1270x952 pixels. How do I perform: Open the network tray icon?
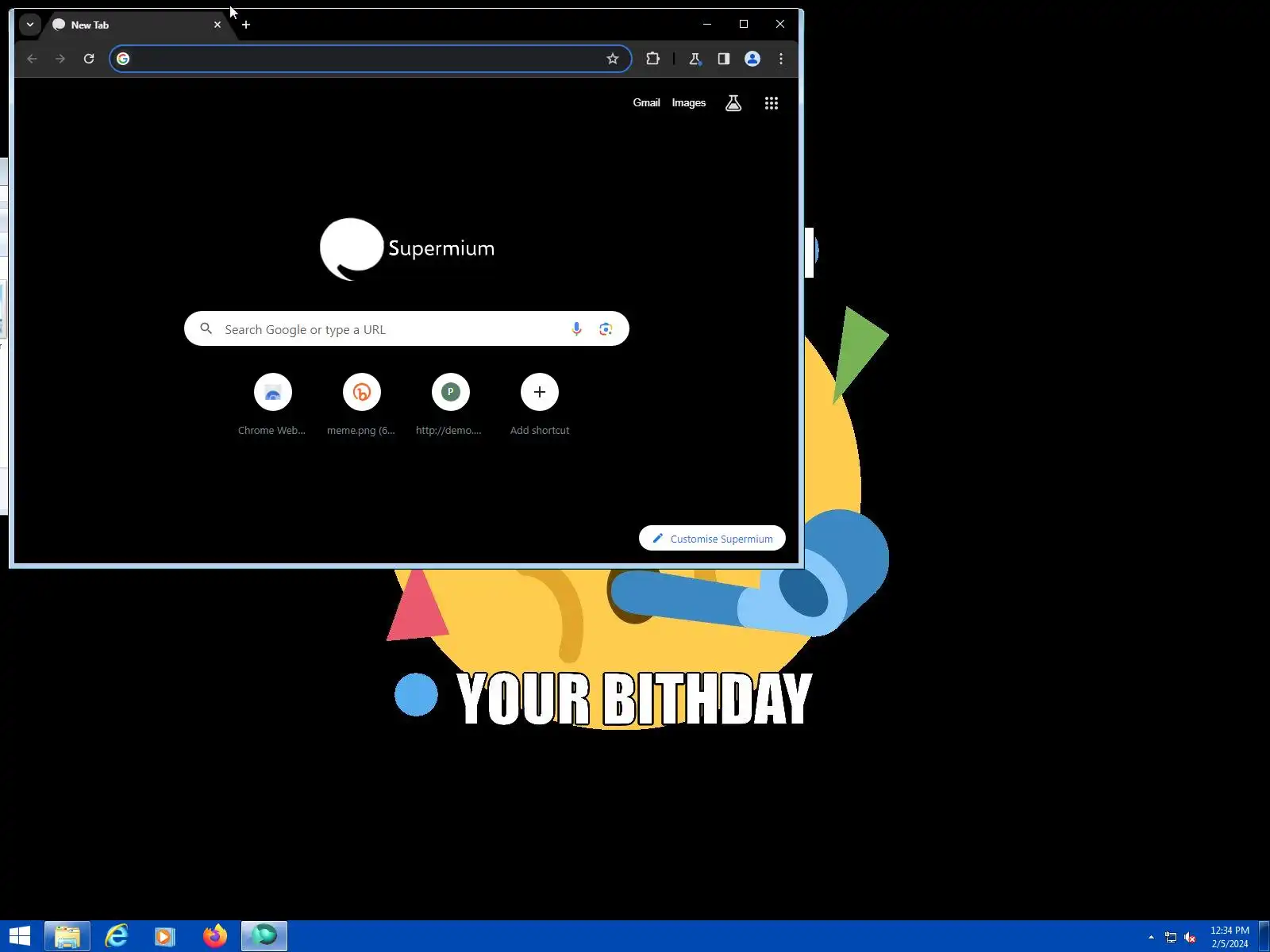tap(1171, 937)
